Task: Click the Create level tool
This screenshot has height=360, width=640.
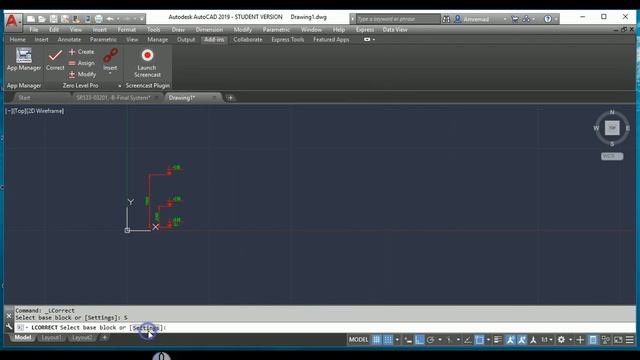Action: tap(81, 52)
